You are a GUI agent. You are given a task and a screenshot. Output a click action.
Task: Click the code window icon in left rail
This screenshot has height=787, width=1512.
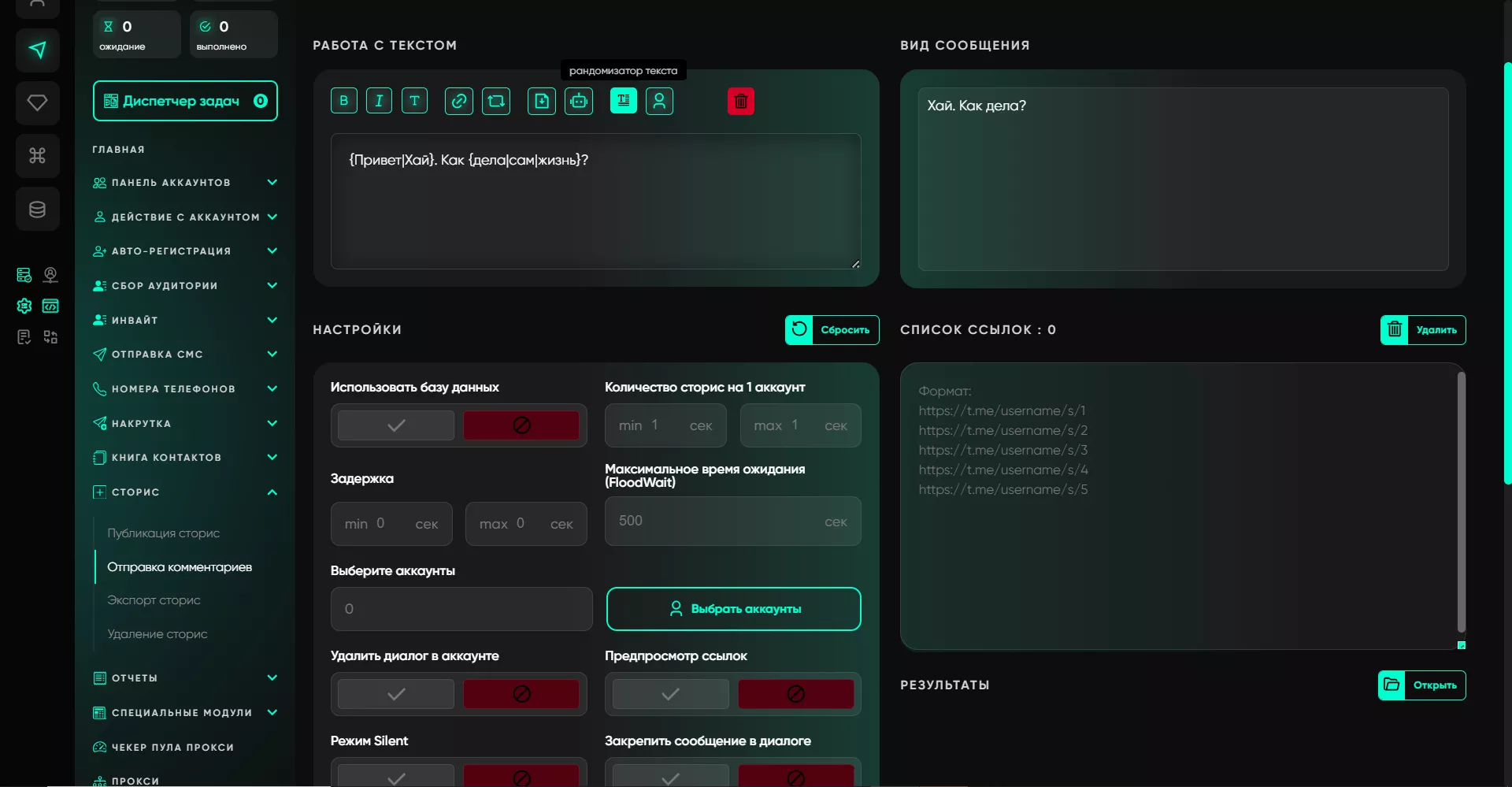pyautogui.click(x=50, y=306)
